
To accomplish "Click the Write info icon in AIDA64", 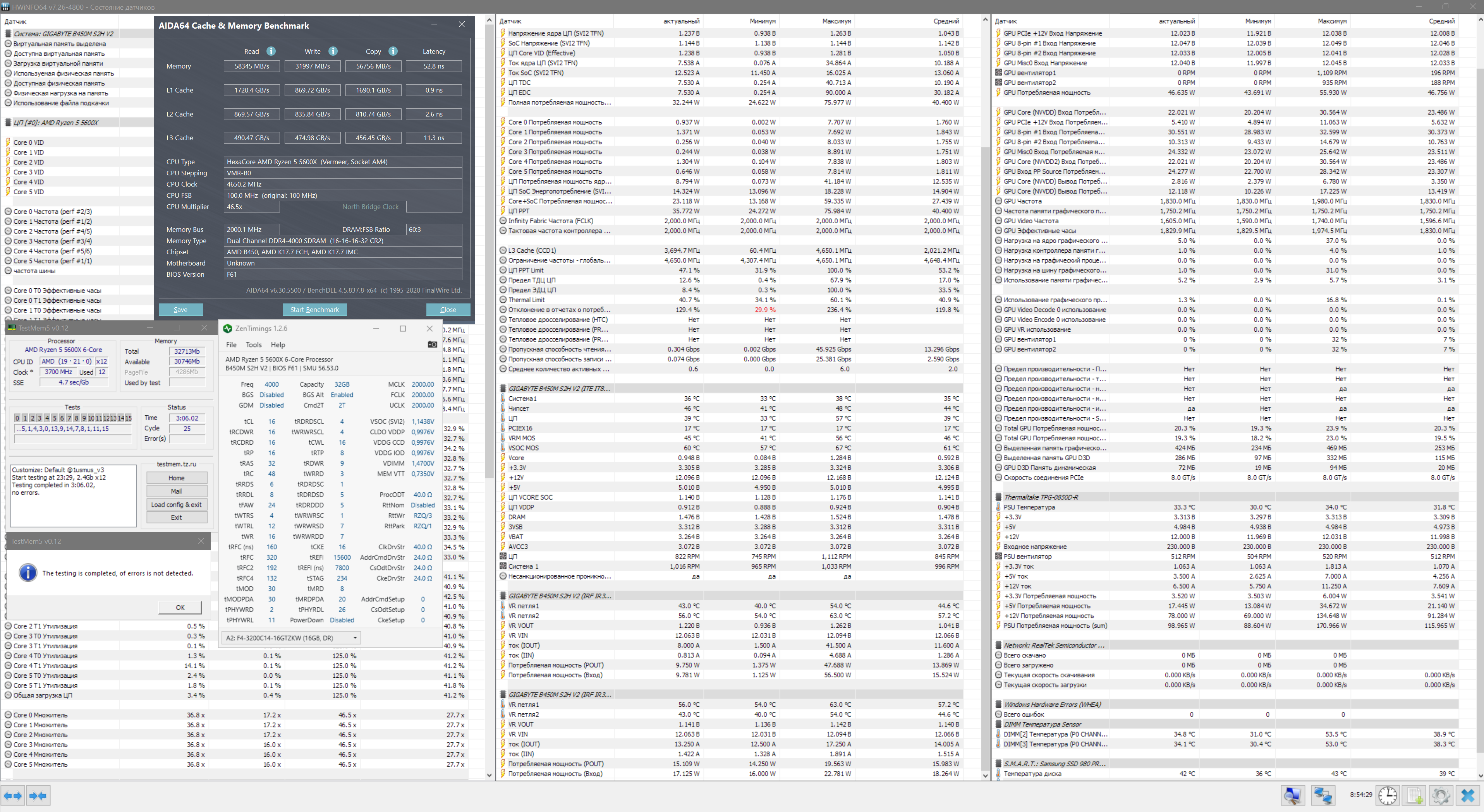I will [332, 51].
